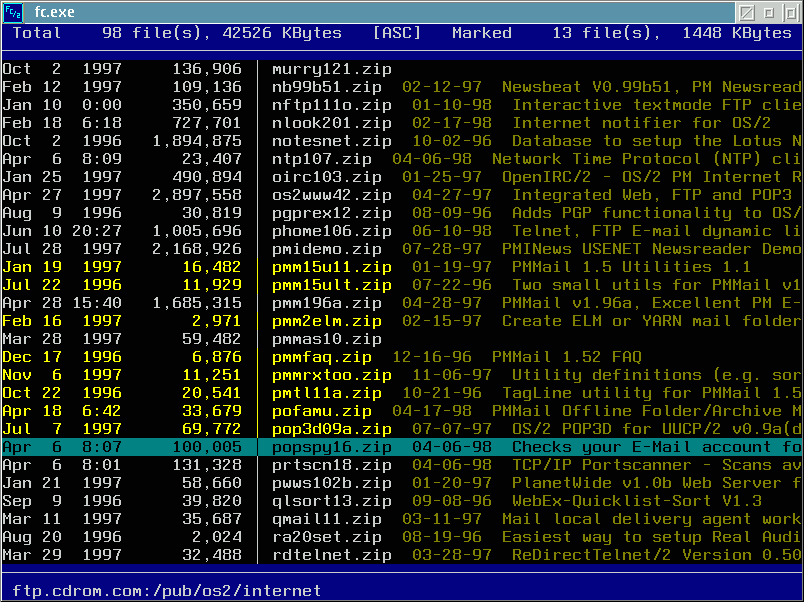Select marked file pmm15ult.zip
The height and width of the screenshot is (602, 804).
coord(332,285)
